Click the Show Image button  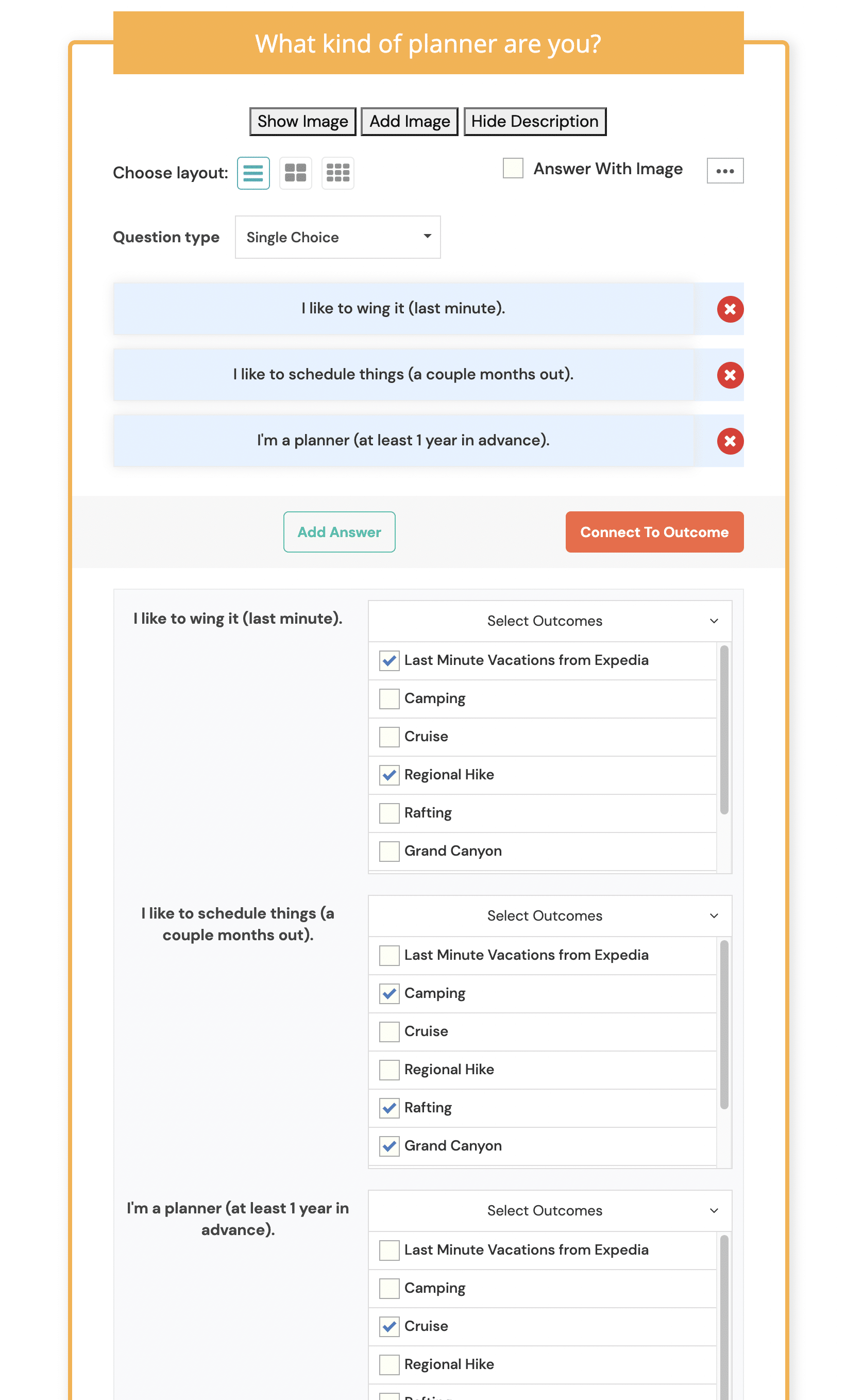coord(302,121)
